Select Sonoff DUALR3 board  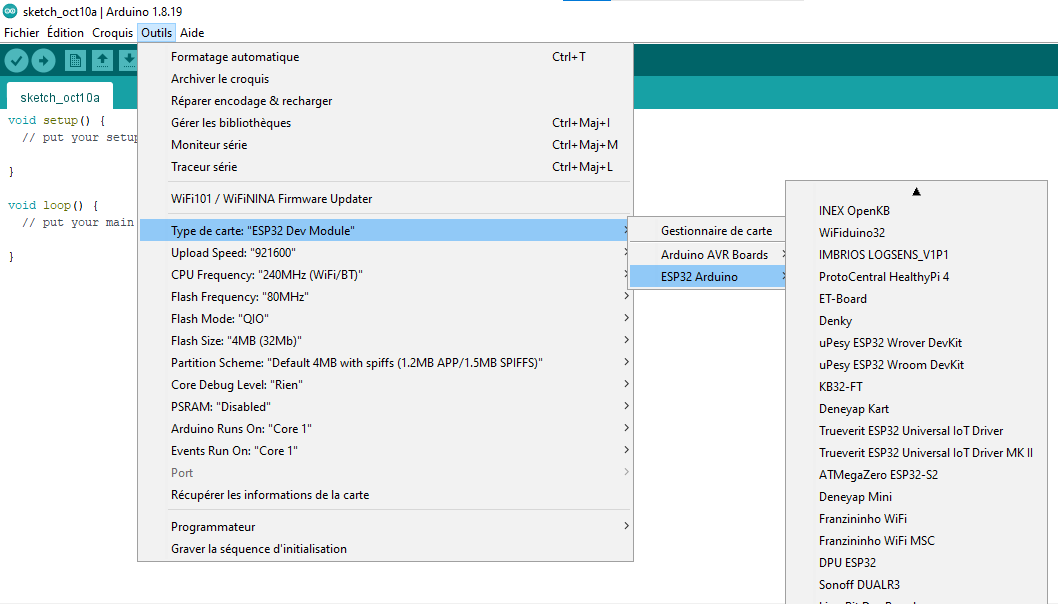click(916, 584)
